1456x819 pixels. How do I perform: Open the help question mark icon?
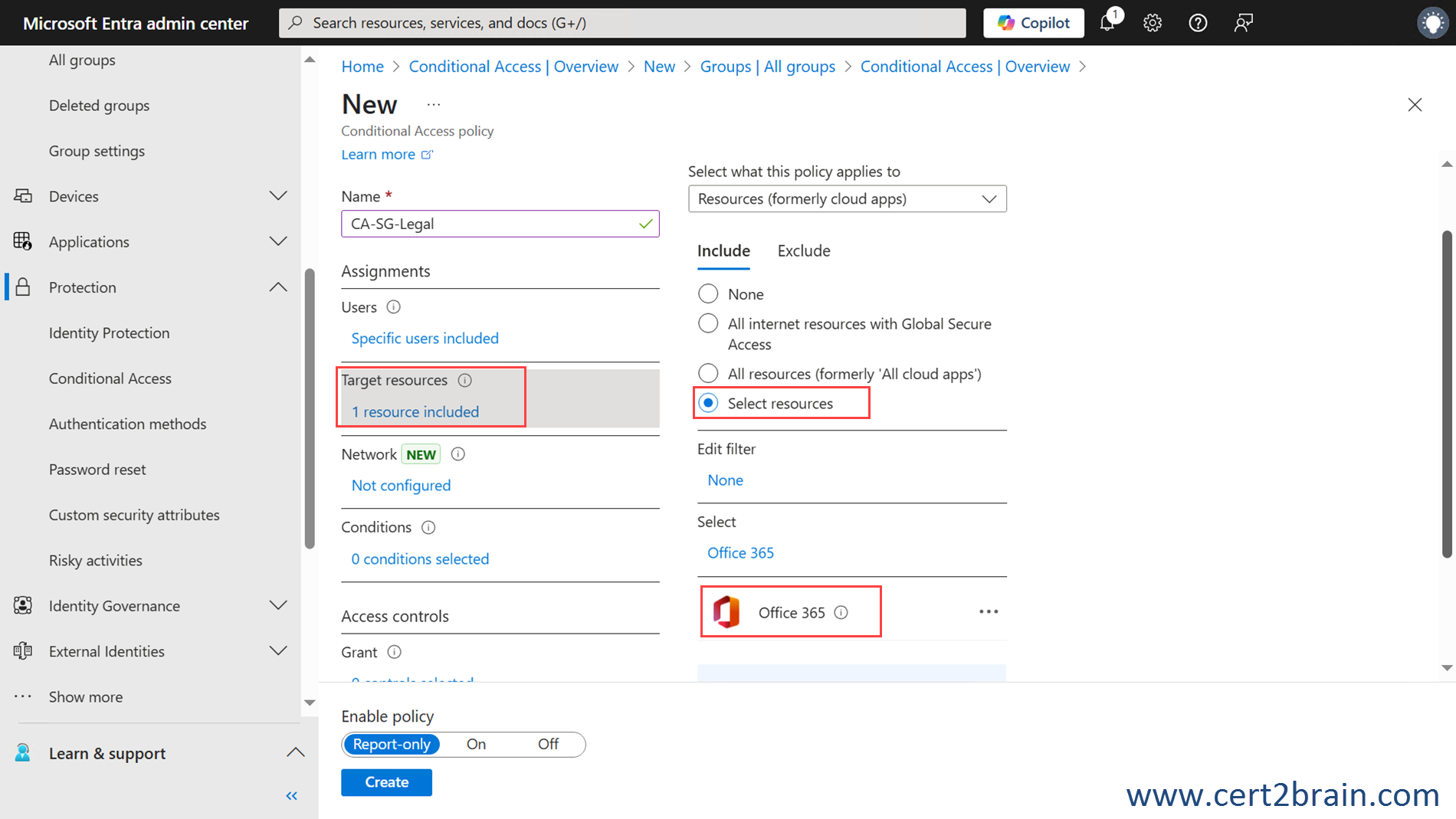coord(1198,23)
